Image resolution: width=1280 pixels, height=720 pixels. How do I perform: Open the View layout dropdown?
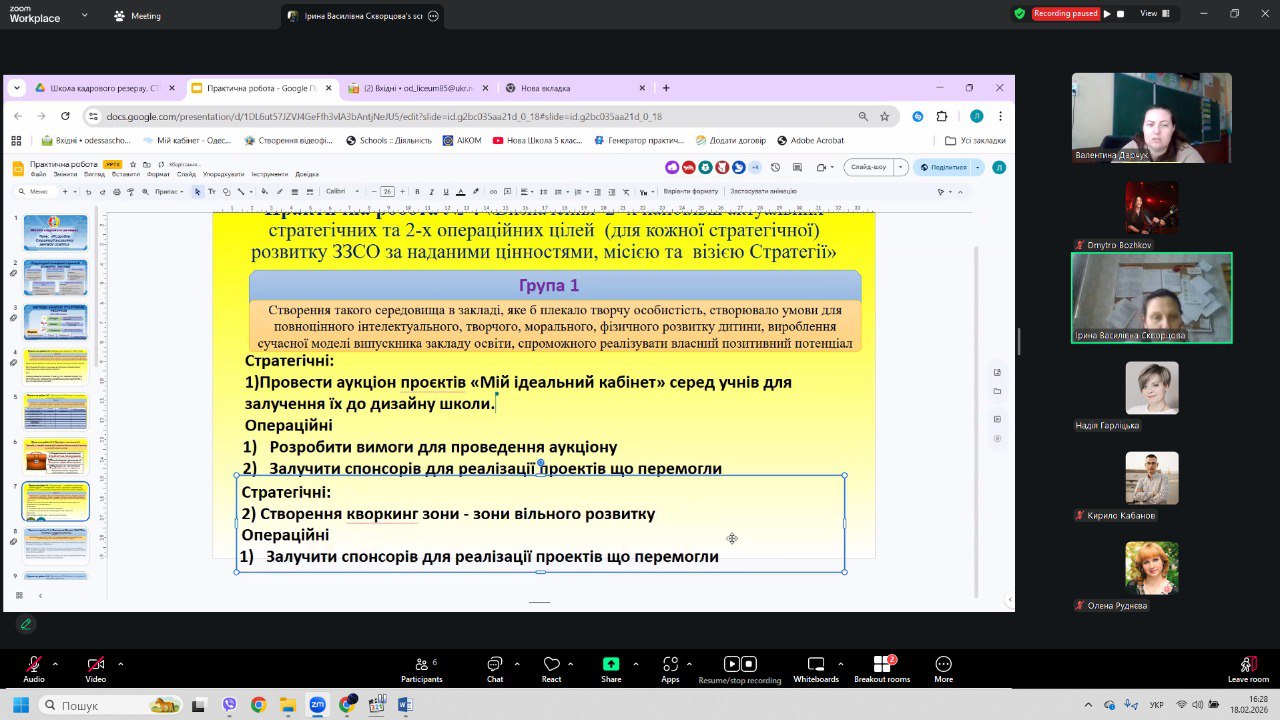pos(1153,14)
